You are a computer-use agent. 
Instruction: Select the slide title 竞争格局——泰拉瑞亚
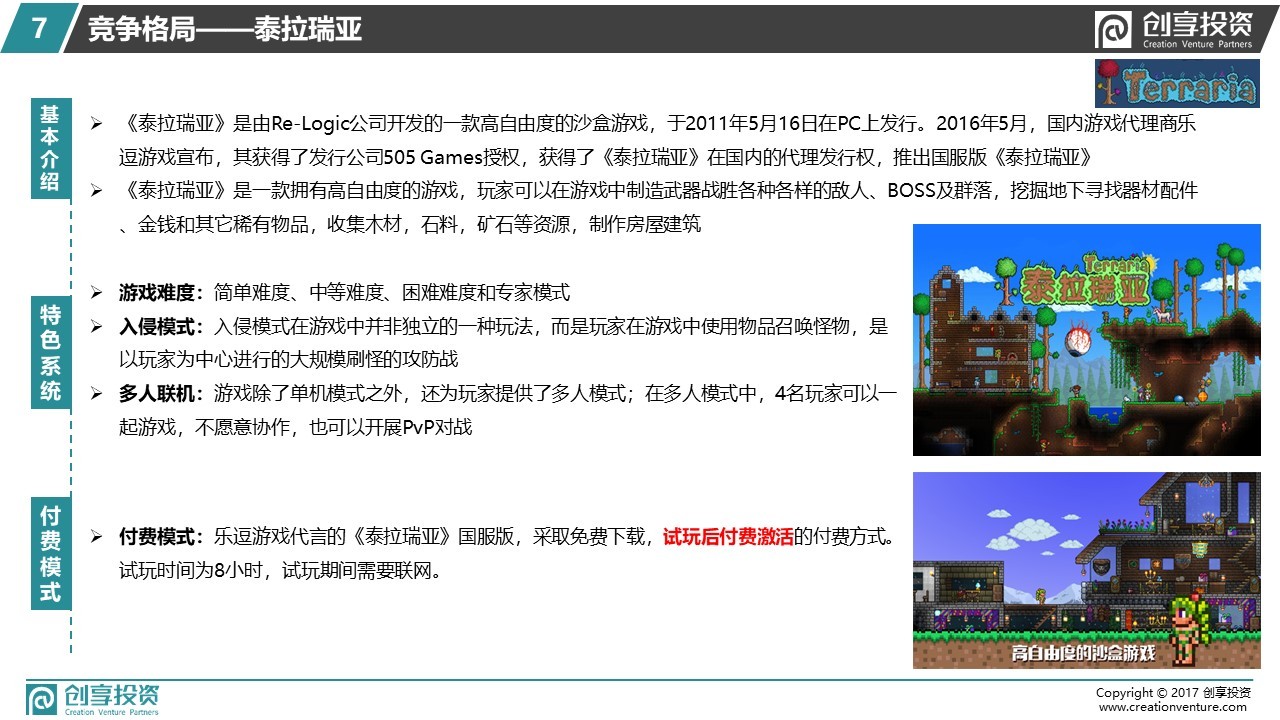coord(224,30)
